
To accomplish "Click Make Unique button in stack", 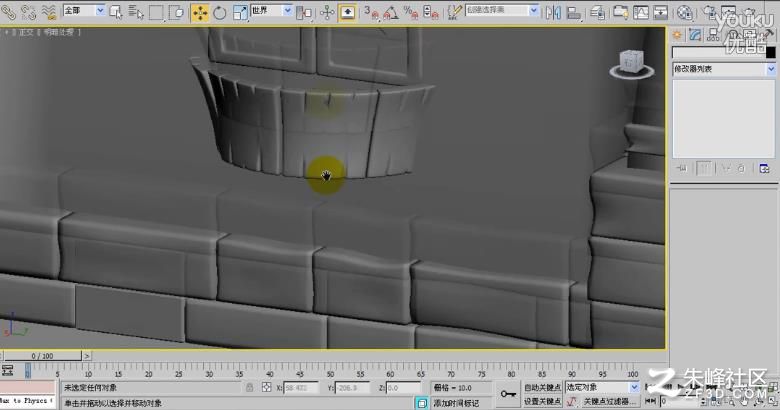I will coord(726,169).
